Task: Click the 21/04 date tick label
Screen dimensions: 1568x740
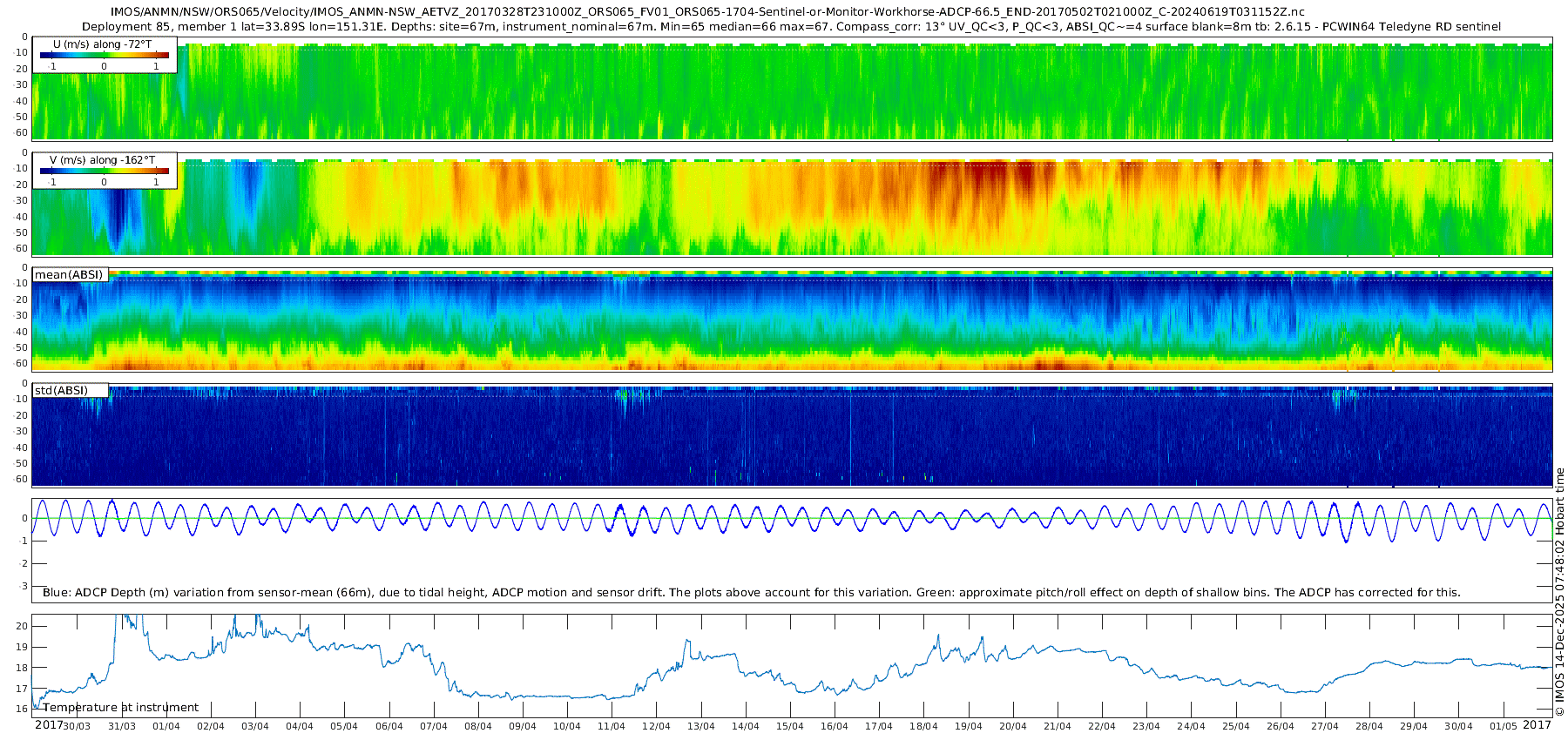Action: click(x=1058, y=727)
